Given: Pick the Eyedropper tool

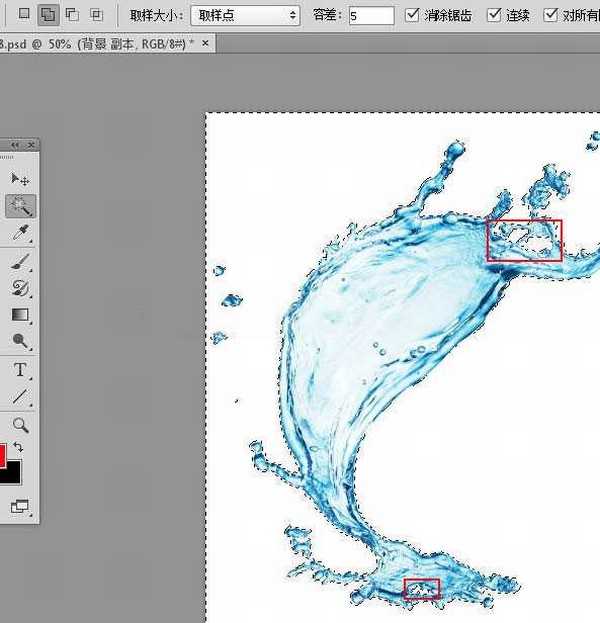Looking at the screenshot, I should coord(20,233).
